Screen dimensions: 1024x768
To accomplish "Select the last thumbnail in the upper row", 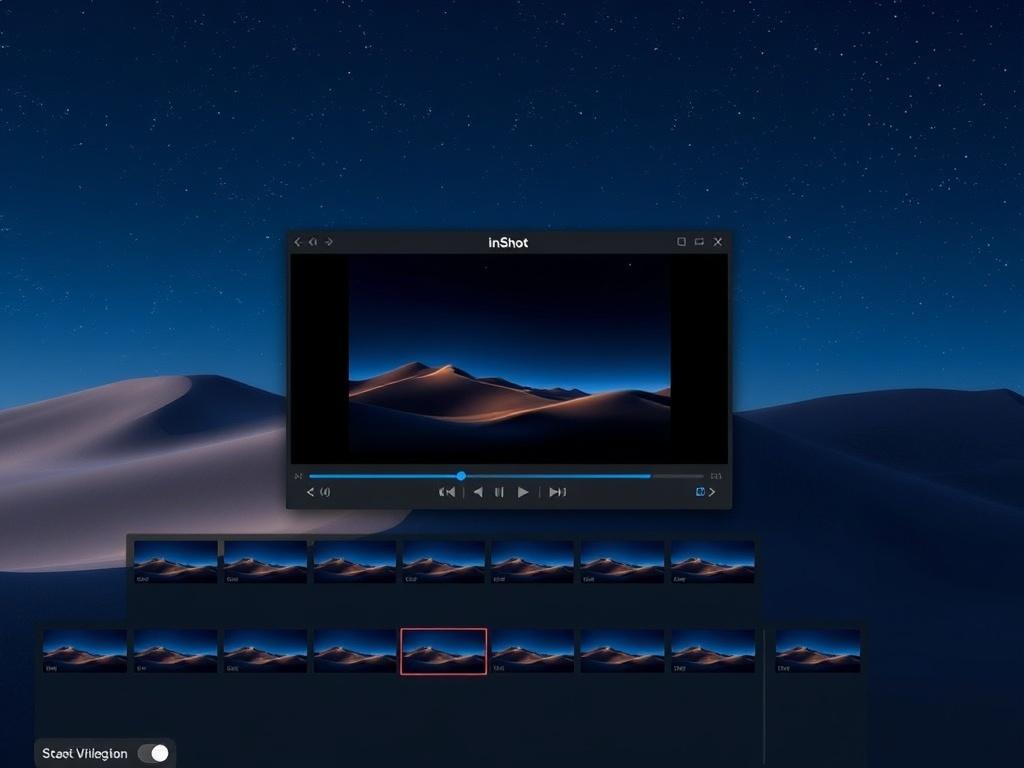I will (x=712, y=561).
